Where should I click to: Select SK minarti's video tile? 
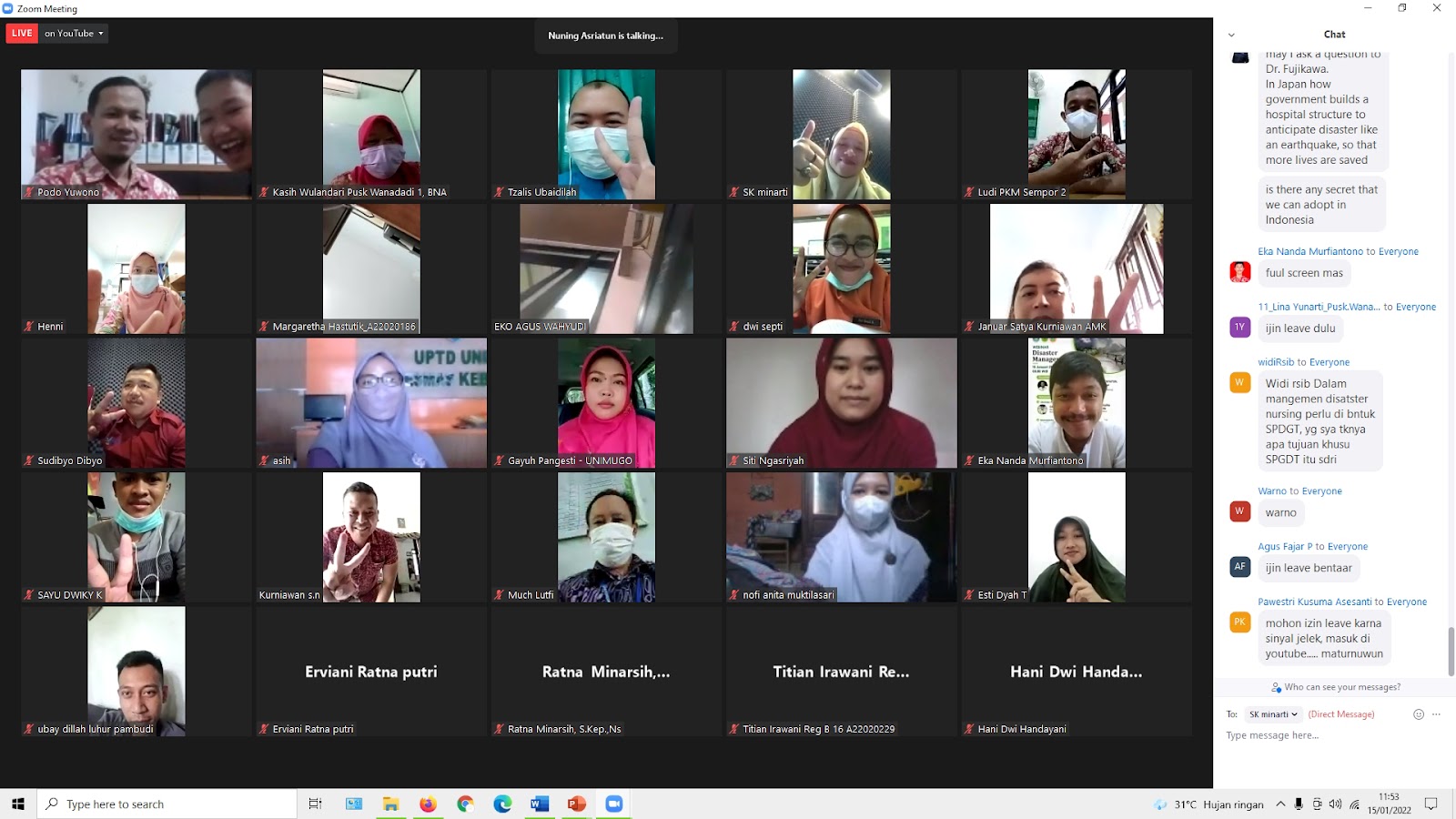[842, 135]
